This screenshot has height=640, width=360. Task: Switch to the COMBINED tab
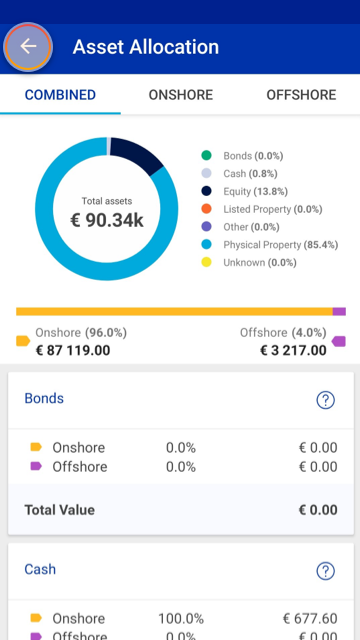click(x=60, y=95)
